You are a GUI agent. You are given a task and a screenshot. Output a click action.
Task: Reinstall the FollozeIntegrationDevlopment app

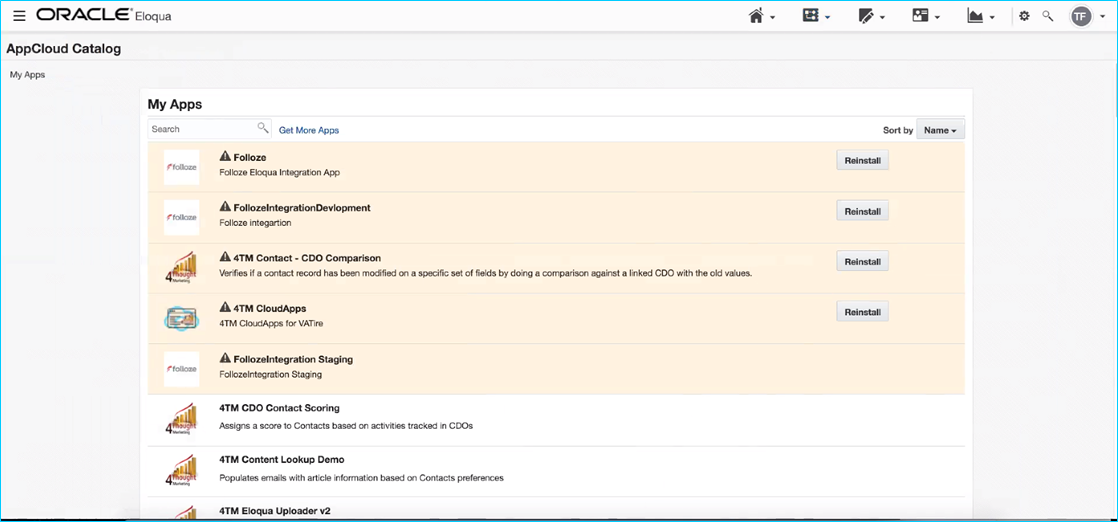(862, 211)
